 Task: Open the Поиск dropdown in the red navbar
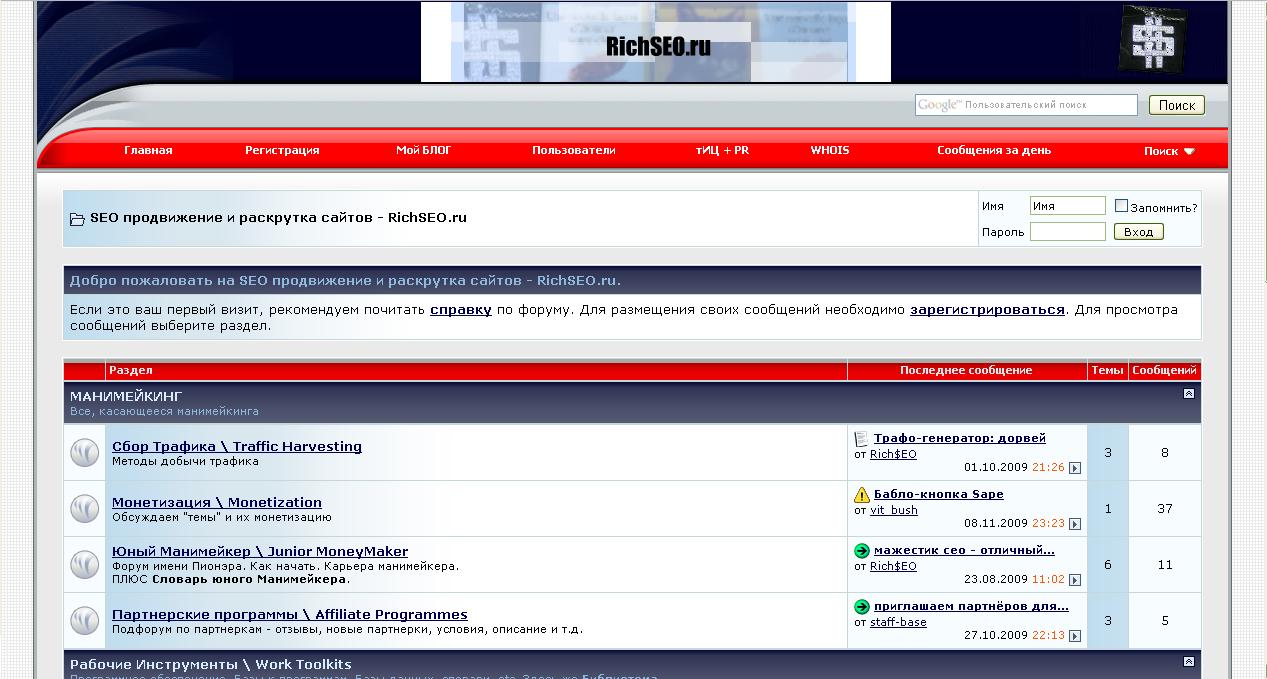coord(1167,149)
